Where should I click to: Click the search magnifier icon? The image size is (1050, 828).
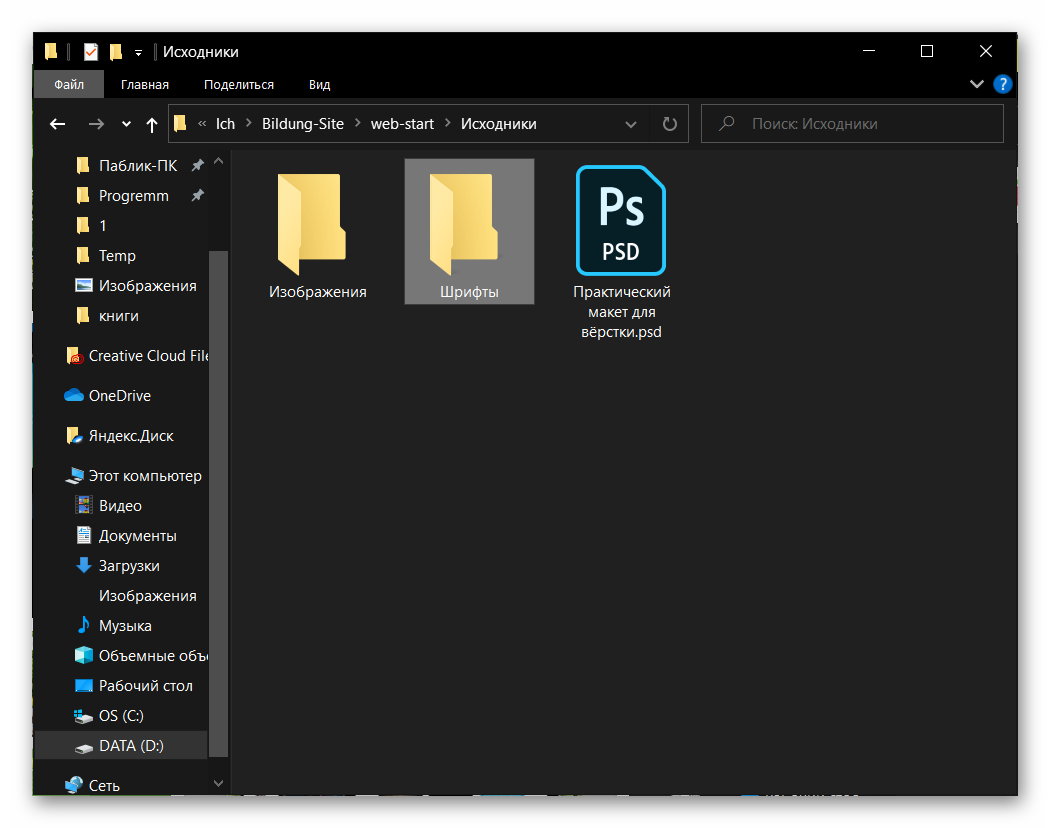tap(727, 123)
